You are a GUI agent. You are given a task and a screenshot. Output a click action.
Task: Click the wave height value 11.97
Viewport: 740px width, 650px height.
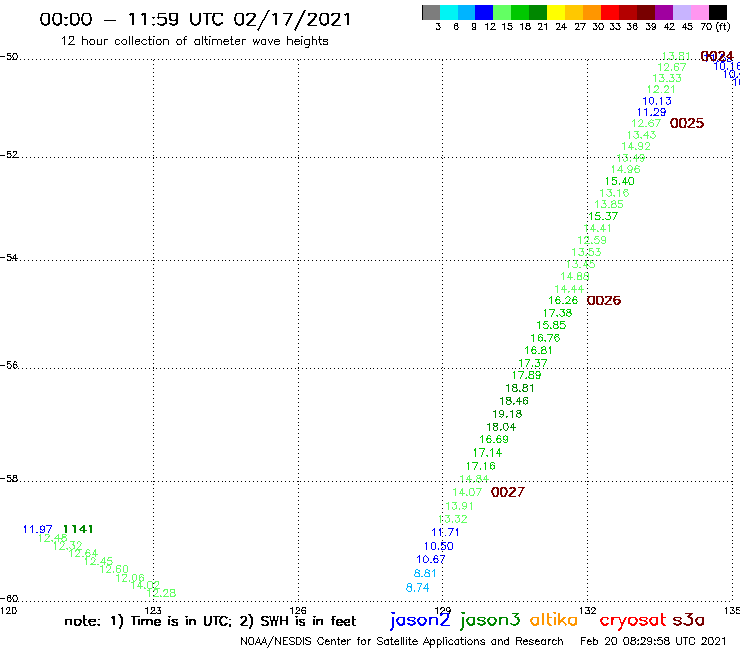point(37,529)
